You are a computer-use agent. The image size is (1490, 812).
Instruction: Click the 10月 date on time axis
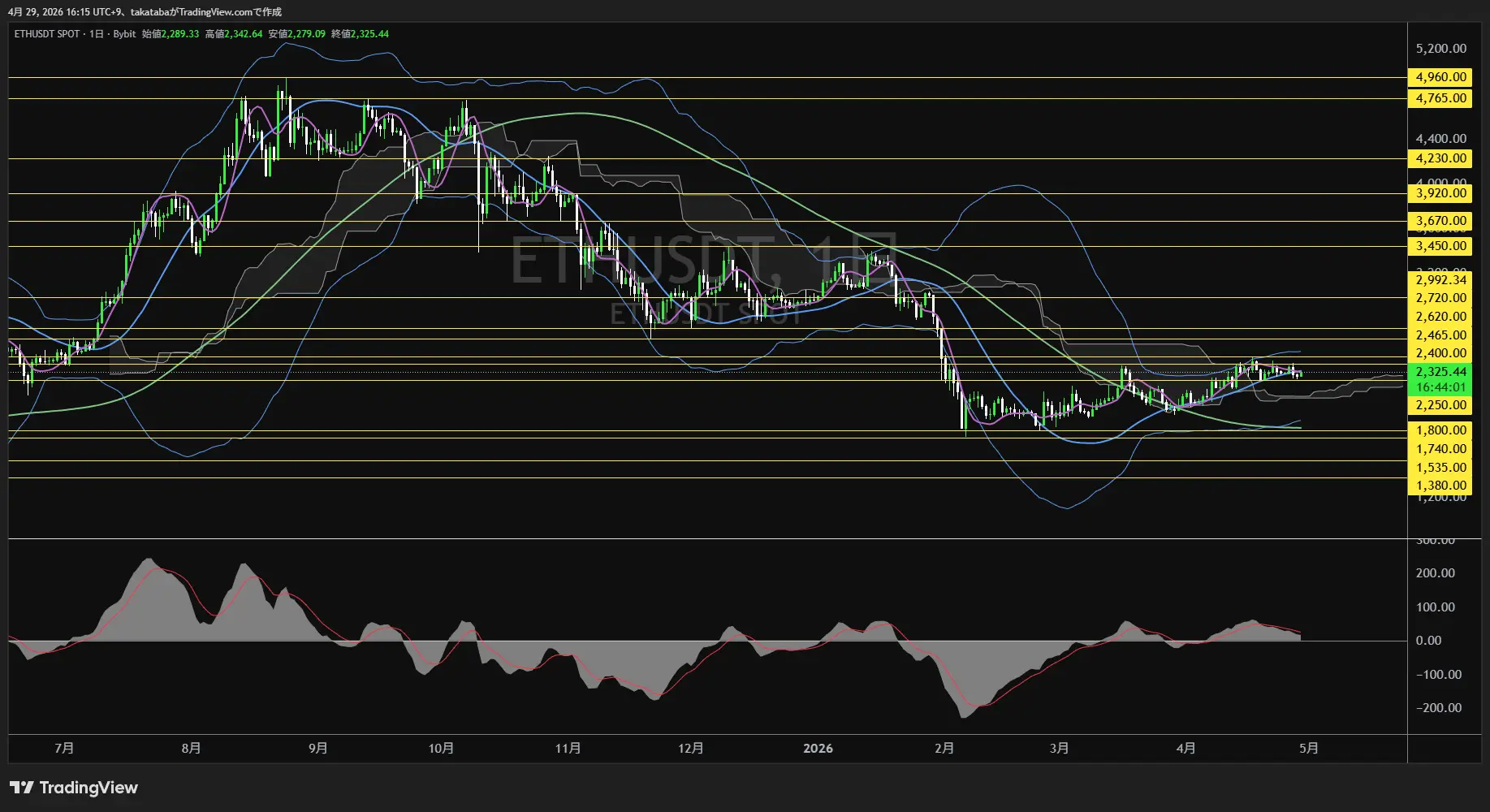pos(441,748)
